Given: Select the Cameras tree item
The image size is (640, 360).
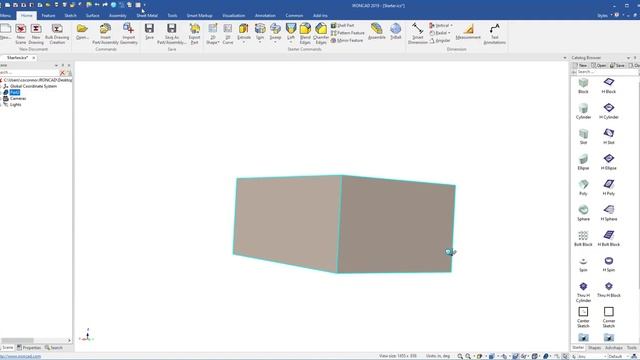Looking at the screenshot, I should 18,98.
